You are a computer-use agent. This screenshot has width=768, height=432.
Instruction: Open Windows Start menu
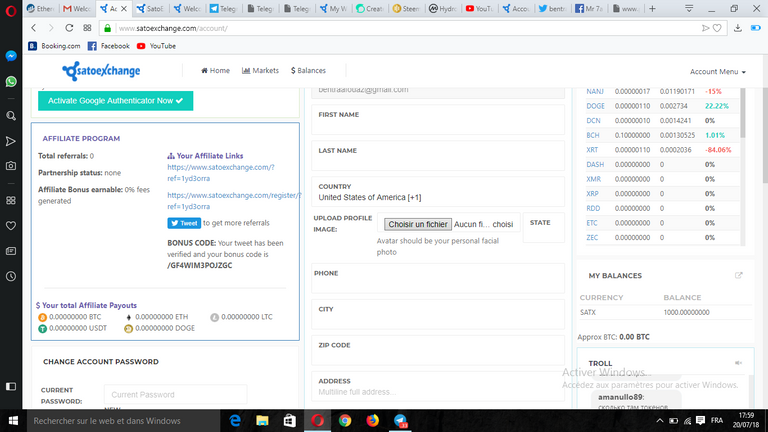tap(13, 421)
